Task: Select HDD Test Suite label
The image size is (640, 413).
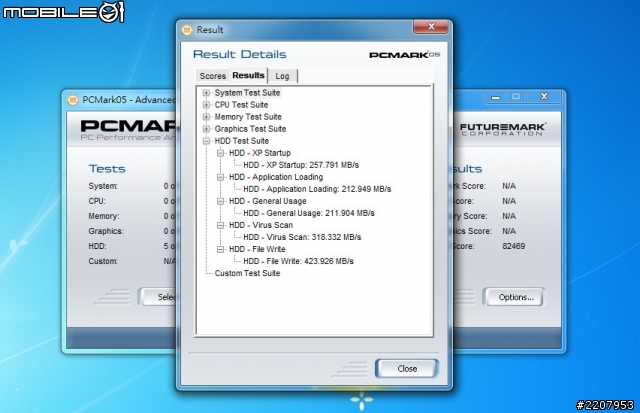Action: 242,141
